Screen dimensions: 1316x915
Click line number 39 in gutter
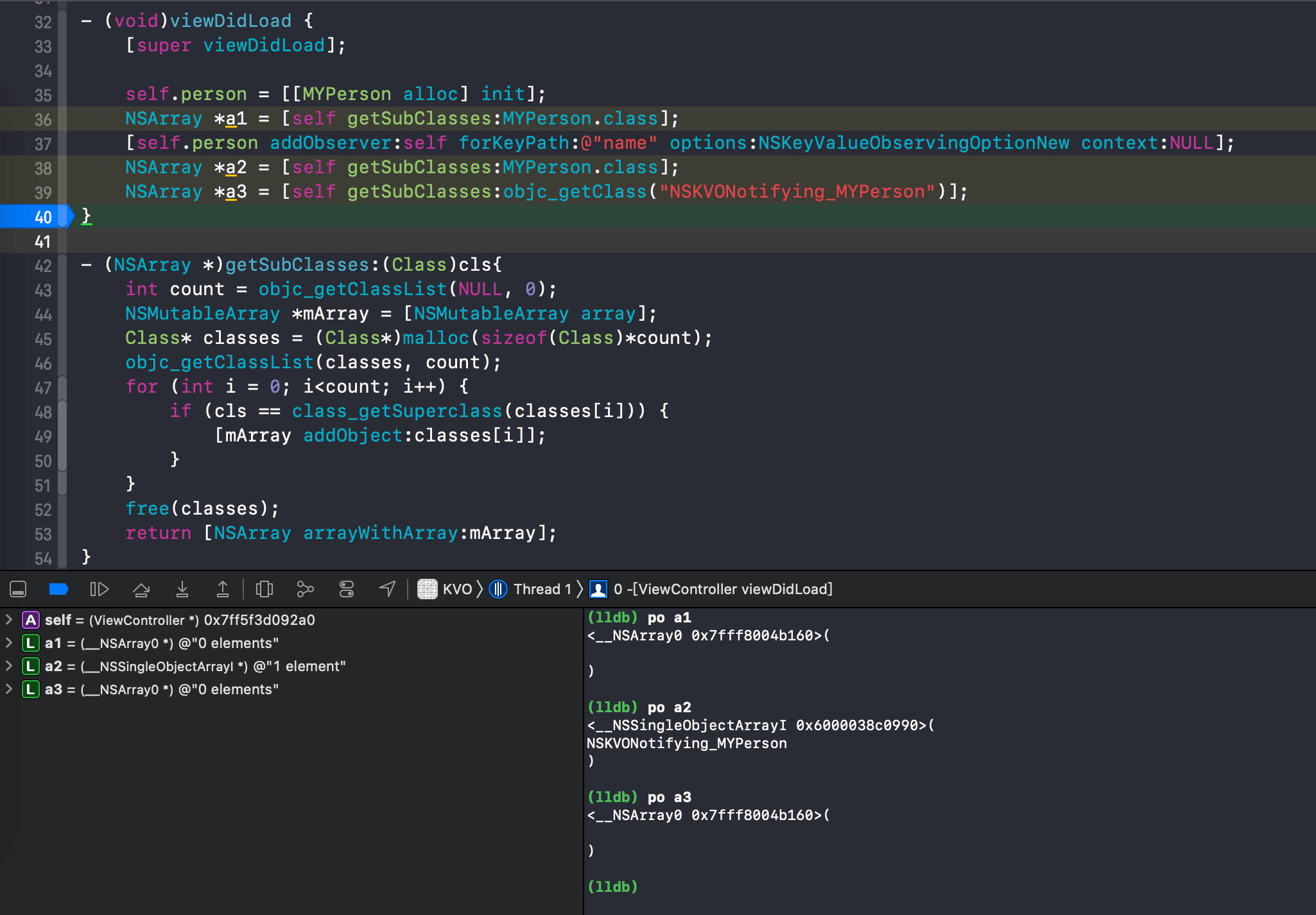pyautogui.click(x=43, y=192)
